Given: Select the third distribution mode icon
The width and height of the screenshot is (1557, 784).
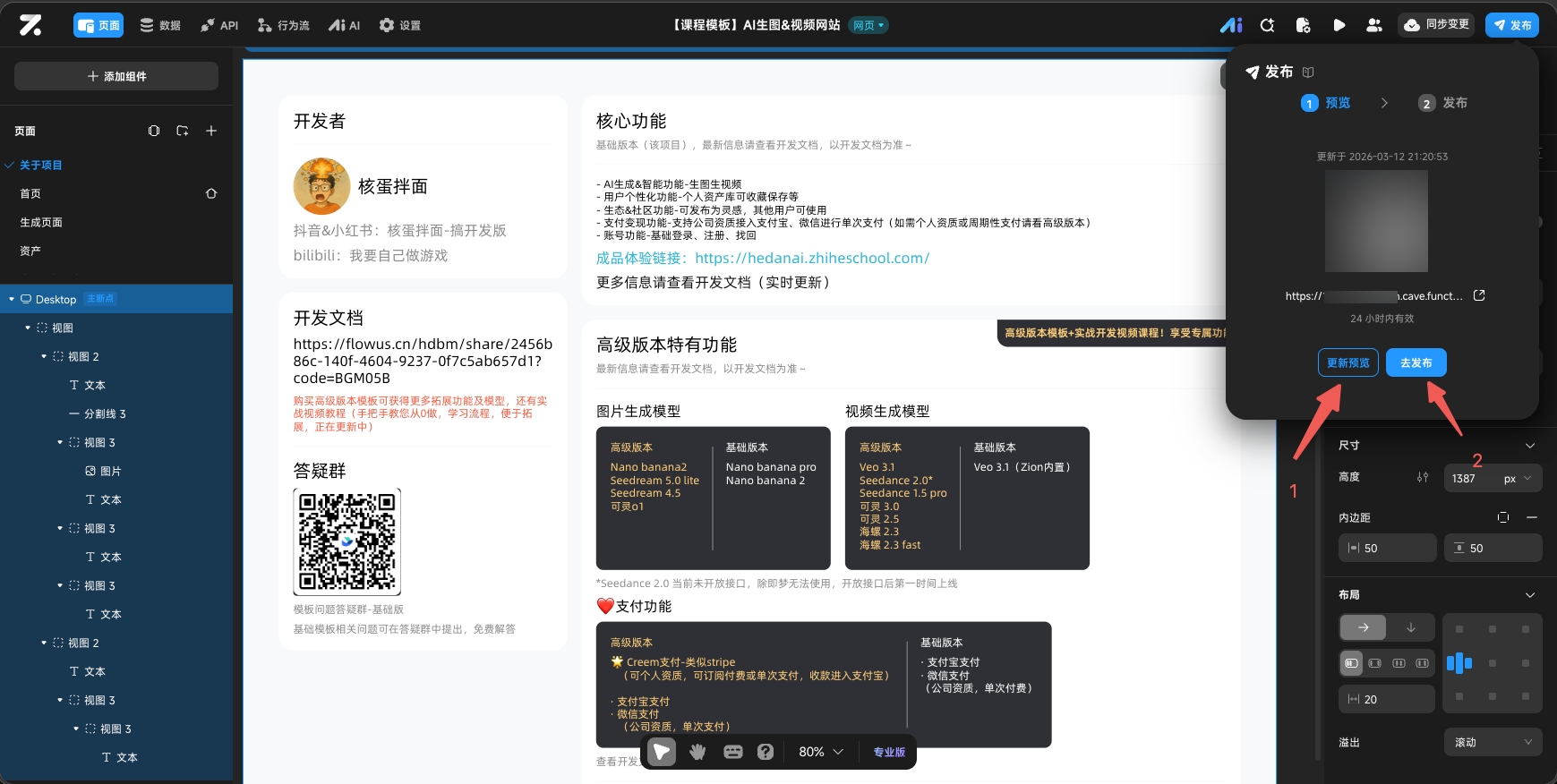Looking at the screenshot, I should click(1399, 663).
